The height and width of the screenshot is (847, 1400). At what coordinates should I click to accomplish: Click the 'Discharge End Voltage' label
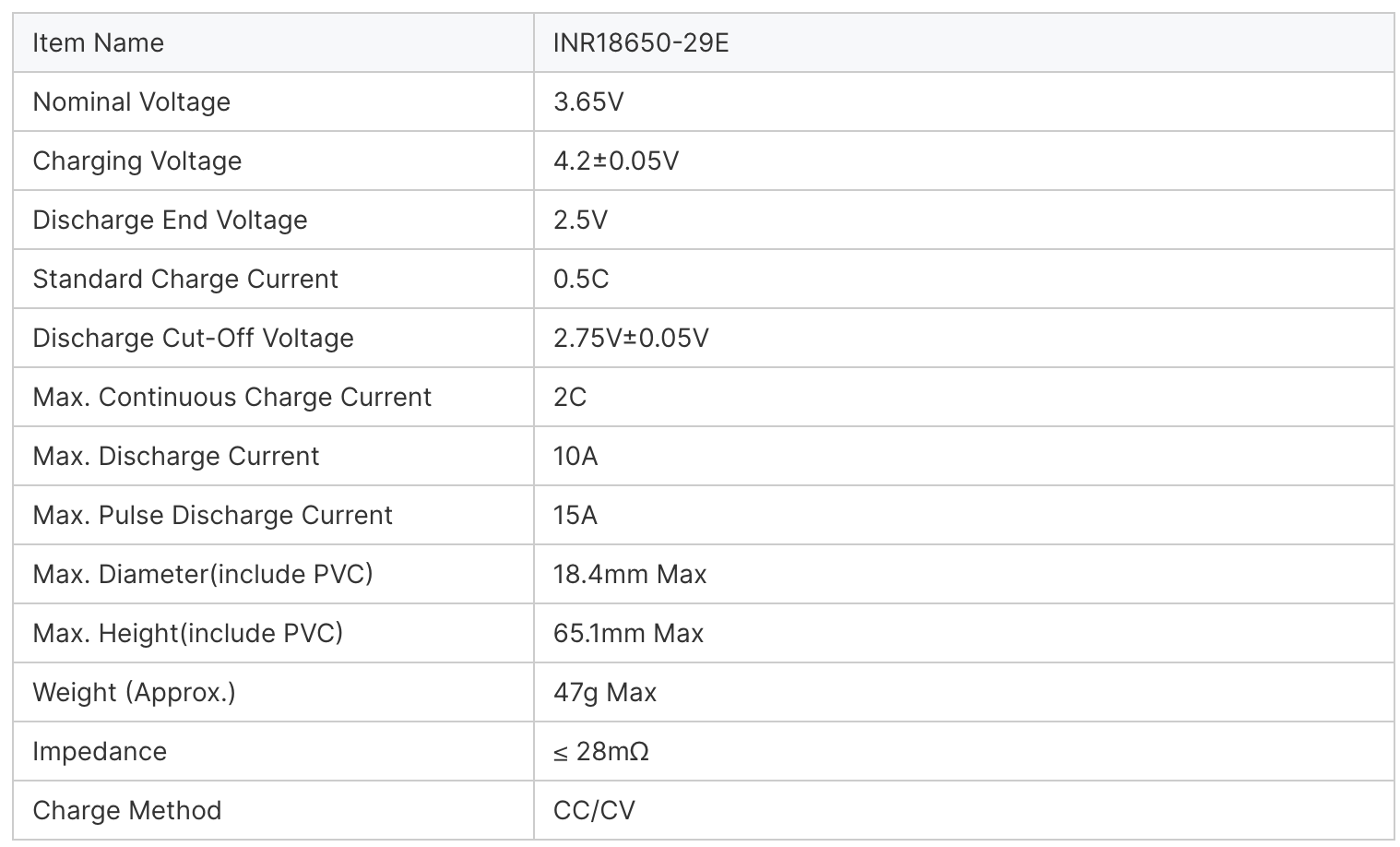coord(170,220)
